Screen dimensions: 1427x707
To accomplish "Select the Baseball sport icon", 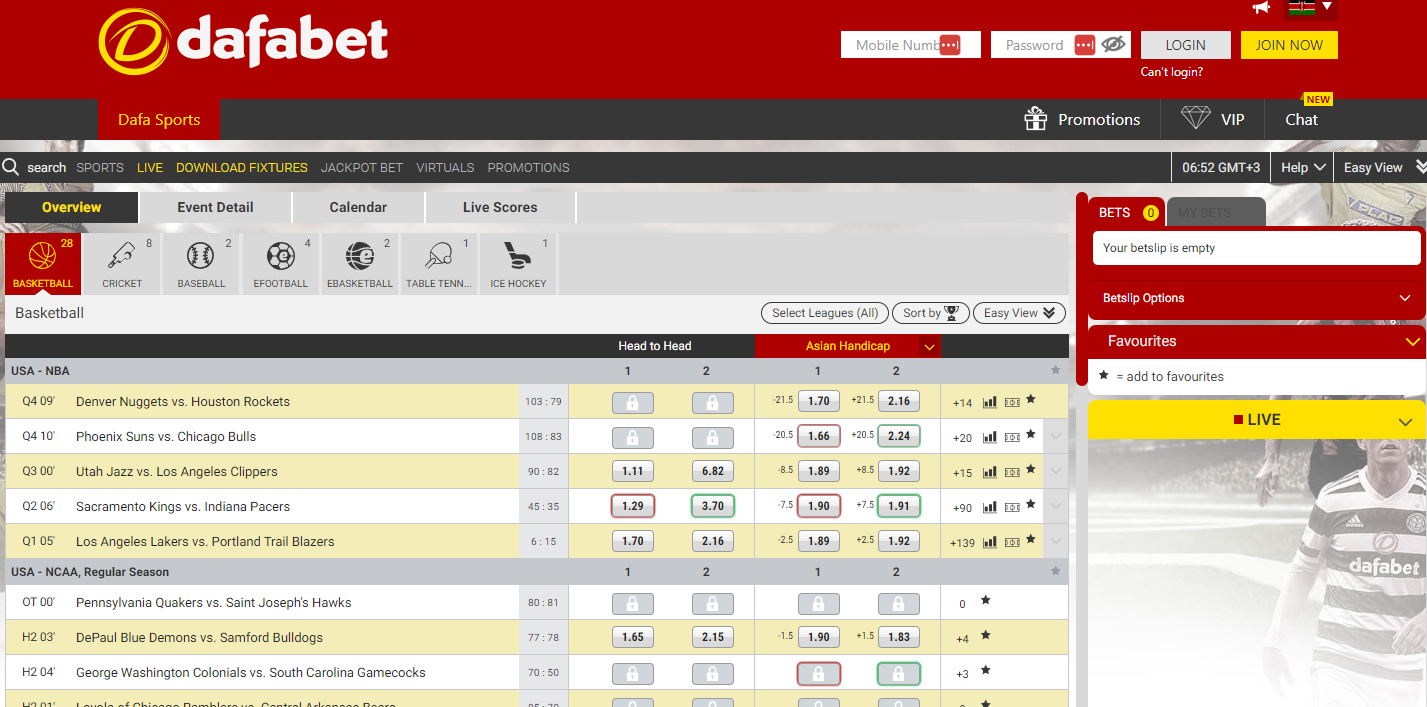I will (x=201, y=264).
